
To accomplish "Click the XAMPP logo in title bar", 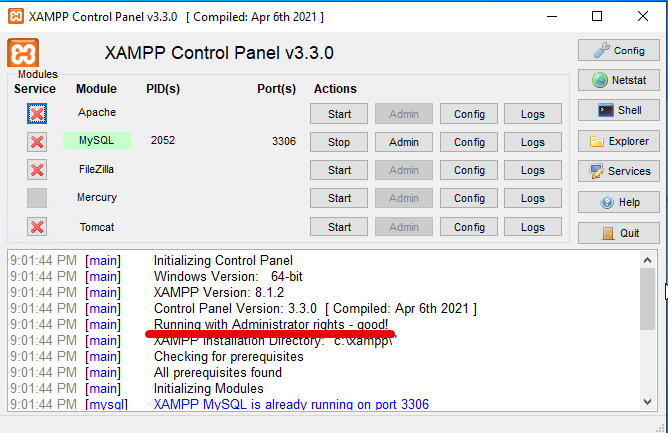I will pyautogui.click(x=16, y=17).
